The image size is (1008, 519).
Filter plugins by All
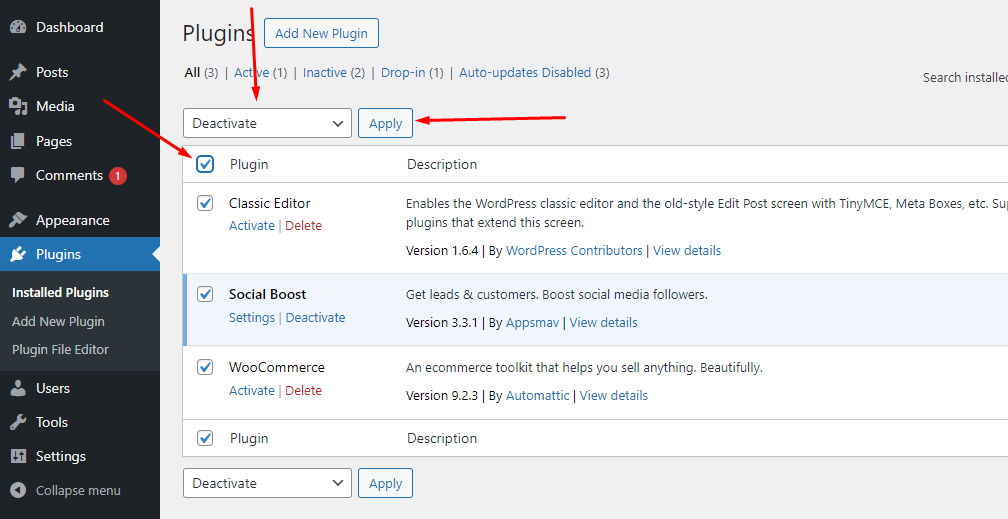[192, 73]
